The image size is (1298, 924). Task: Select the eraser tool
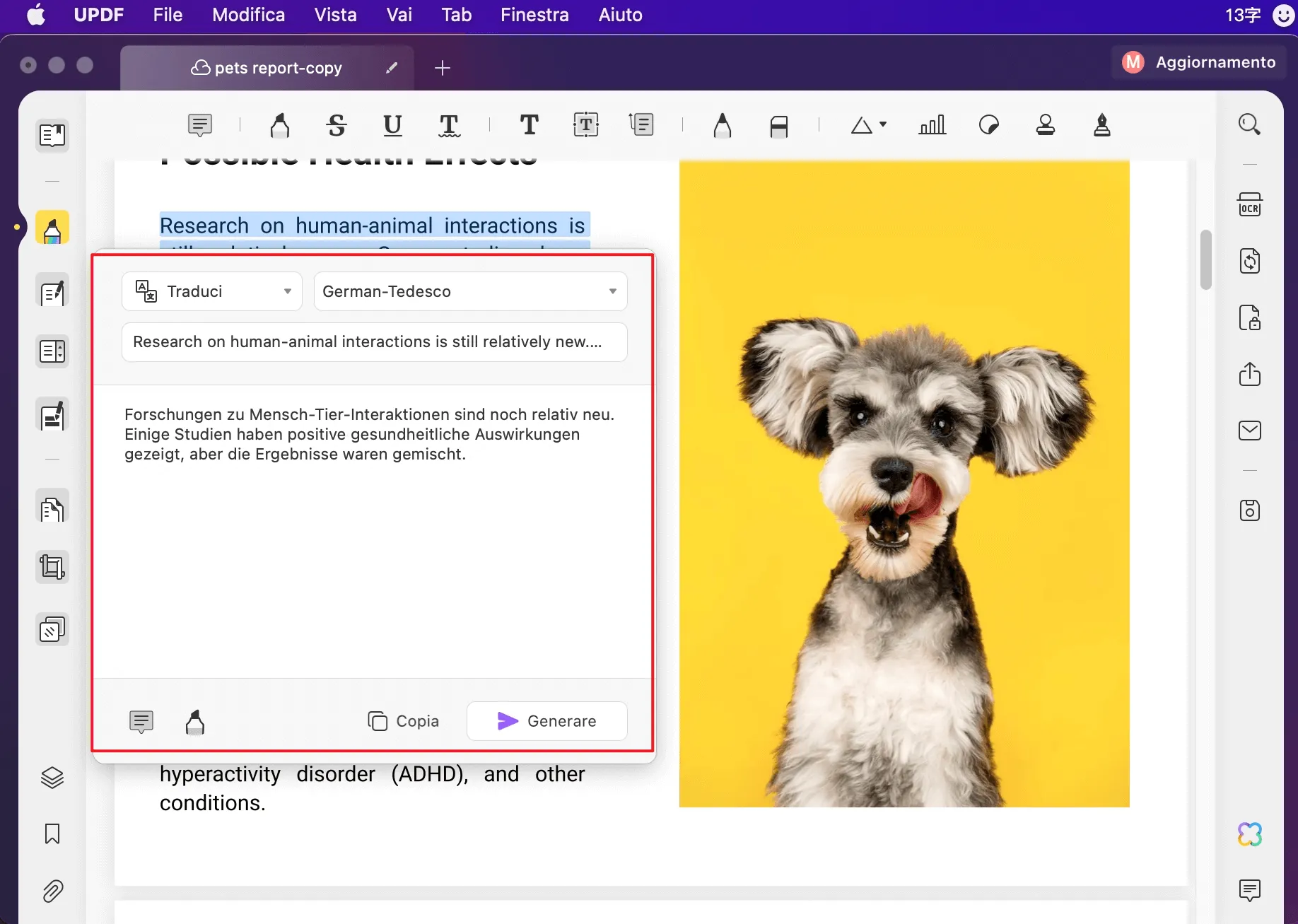point(778,127)
